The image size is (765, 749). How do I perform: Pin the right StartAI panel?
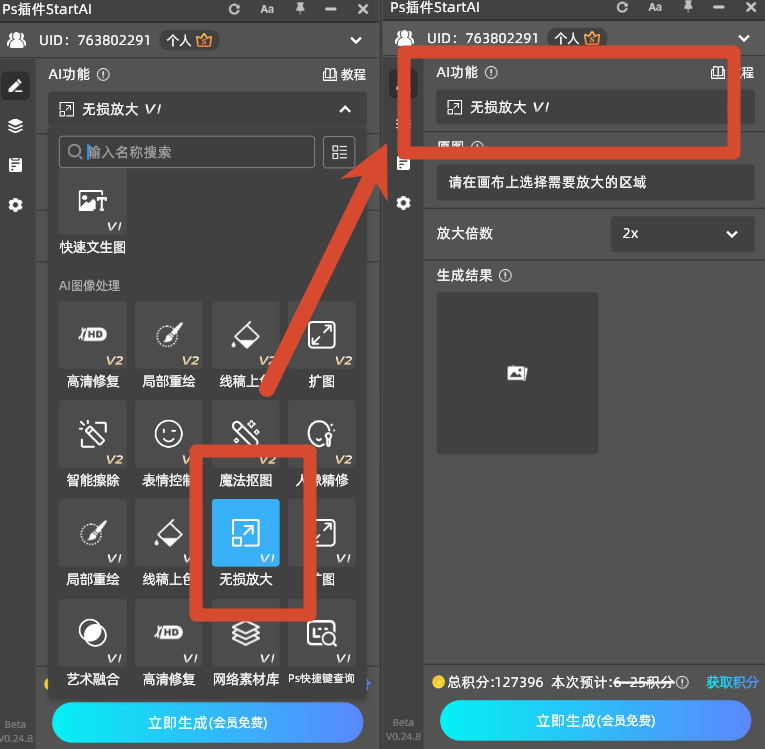(x=688, y=7)
